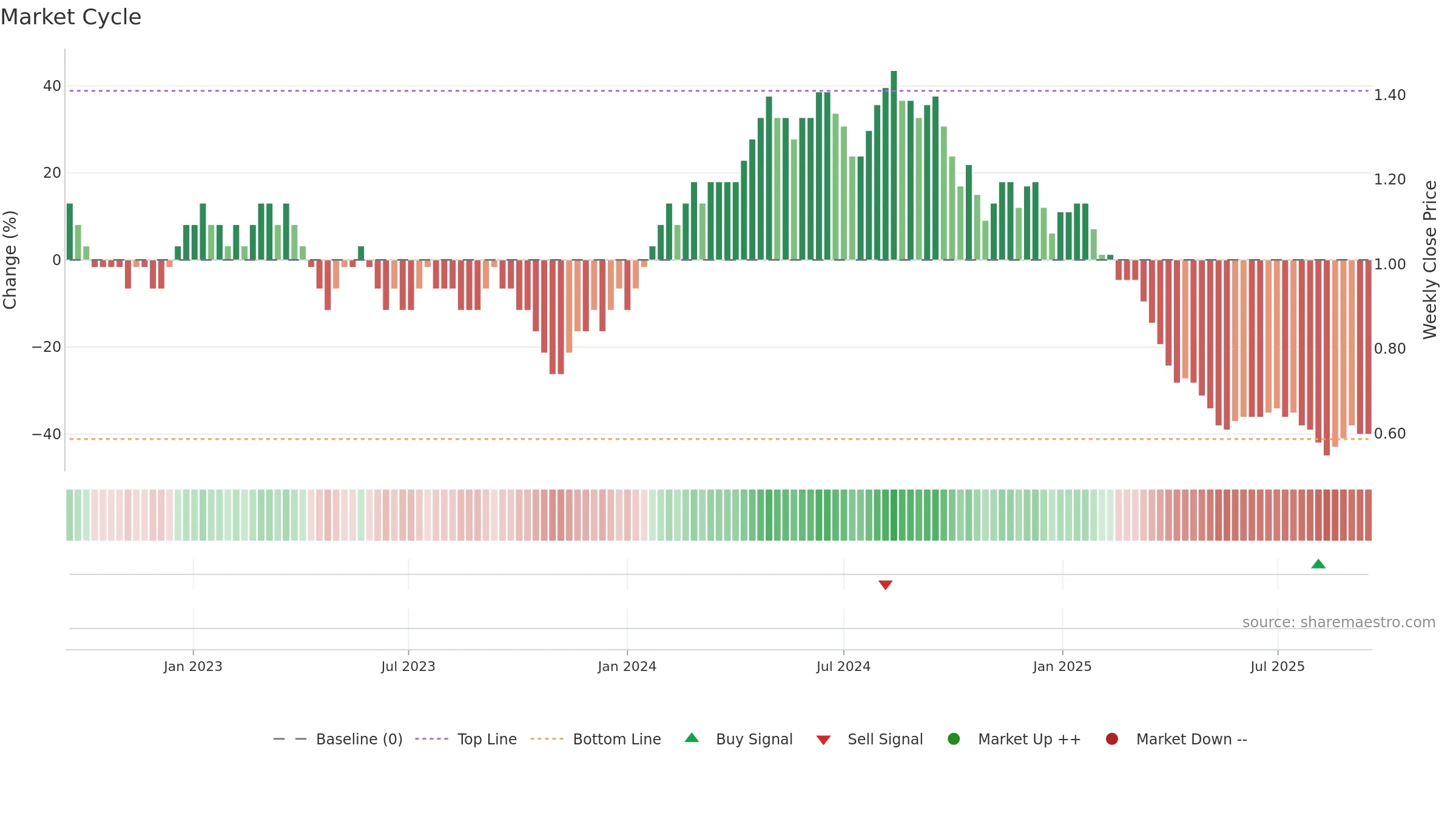Click the tallest green bar above the Top Line
The height and width of the screenshot is (819, 1456).
[x=894, y=165]
